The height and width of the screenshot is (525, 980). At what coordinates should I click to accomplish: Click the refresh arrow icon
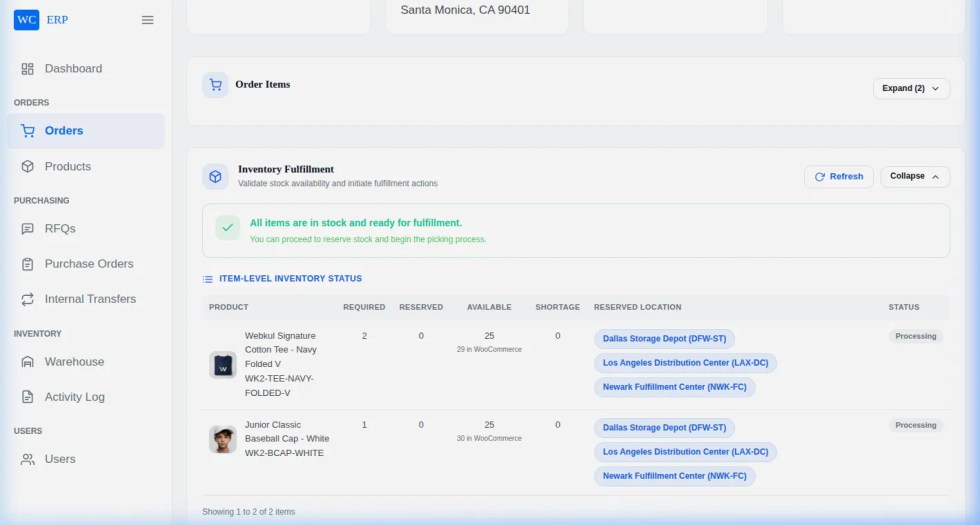(x=819, y=177)
